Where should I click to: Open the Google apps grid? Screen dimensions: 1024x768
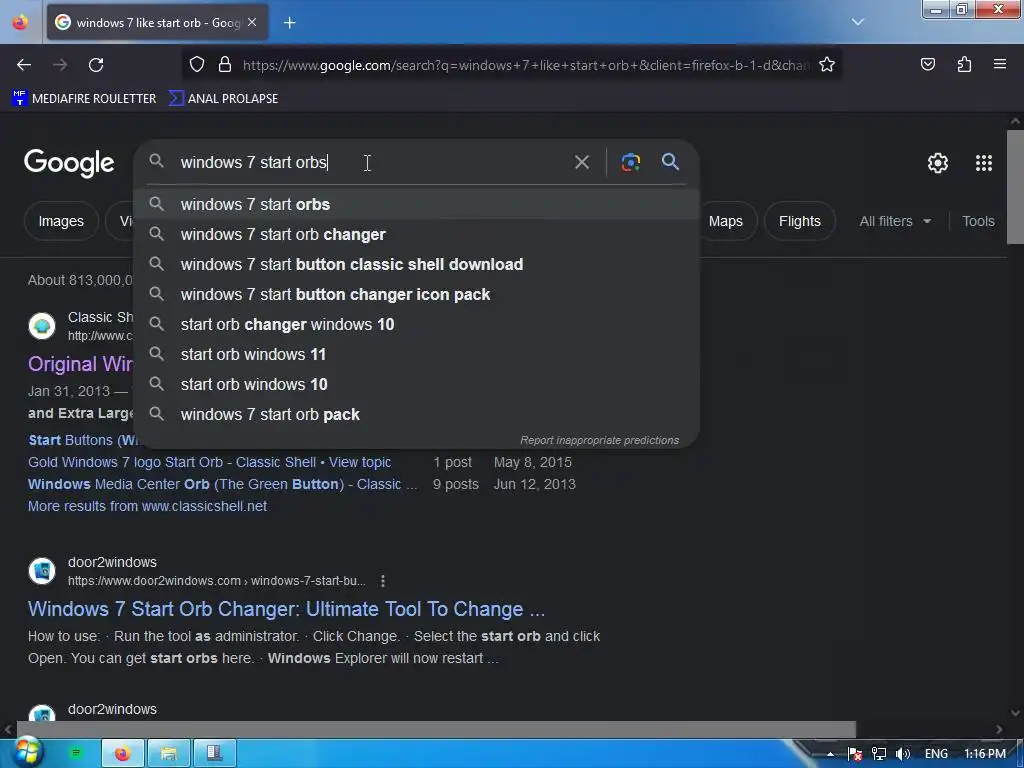tap(984, 163)
